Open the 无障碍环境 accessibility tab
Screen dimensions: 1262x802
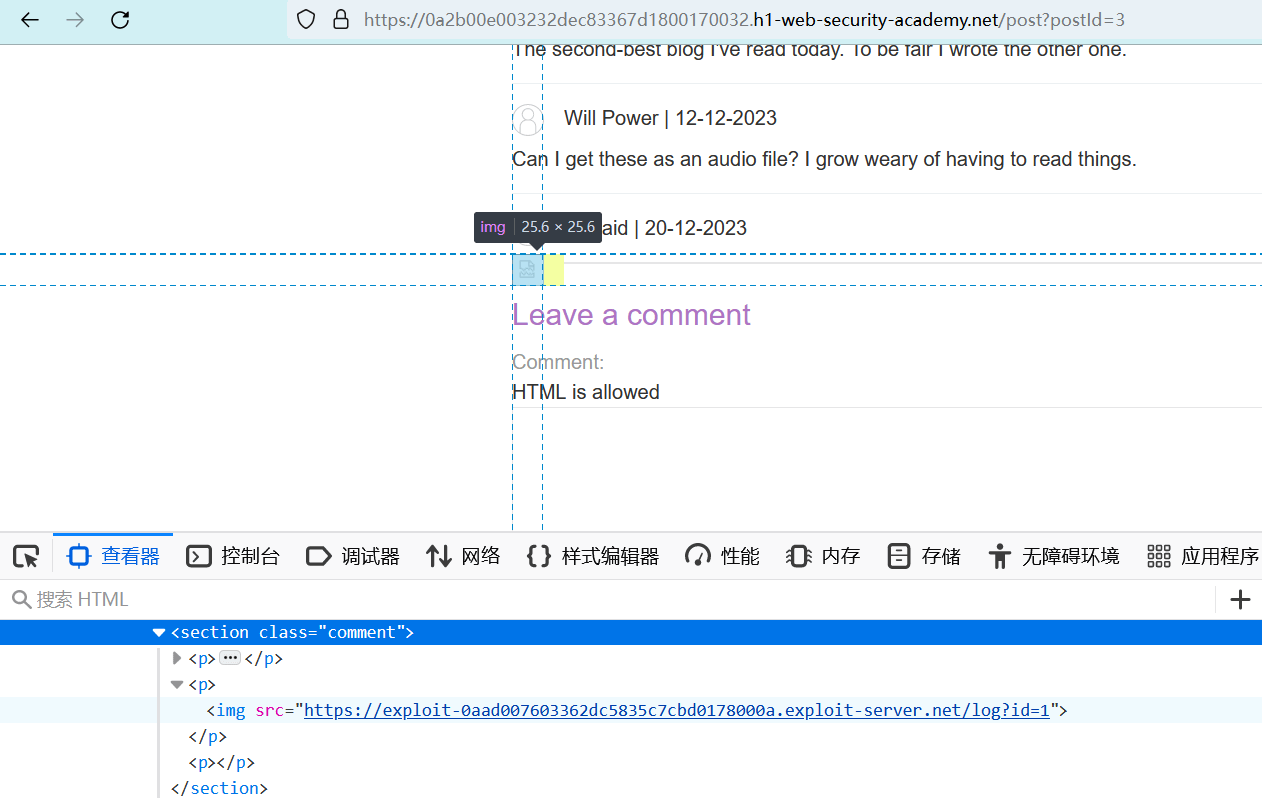[x=1054, y=557]
